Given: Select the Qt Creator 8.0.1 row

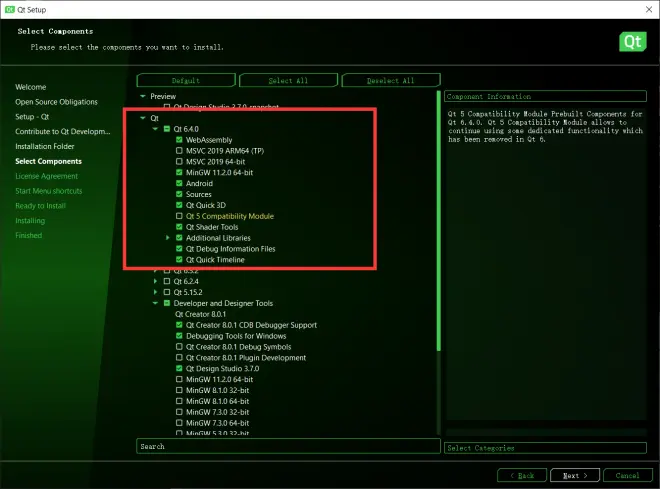Looking at the screenshot, I should [200, 314].
